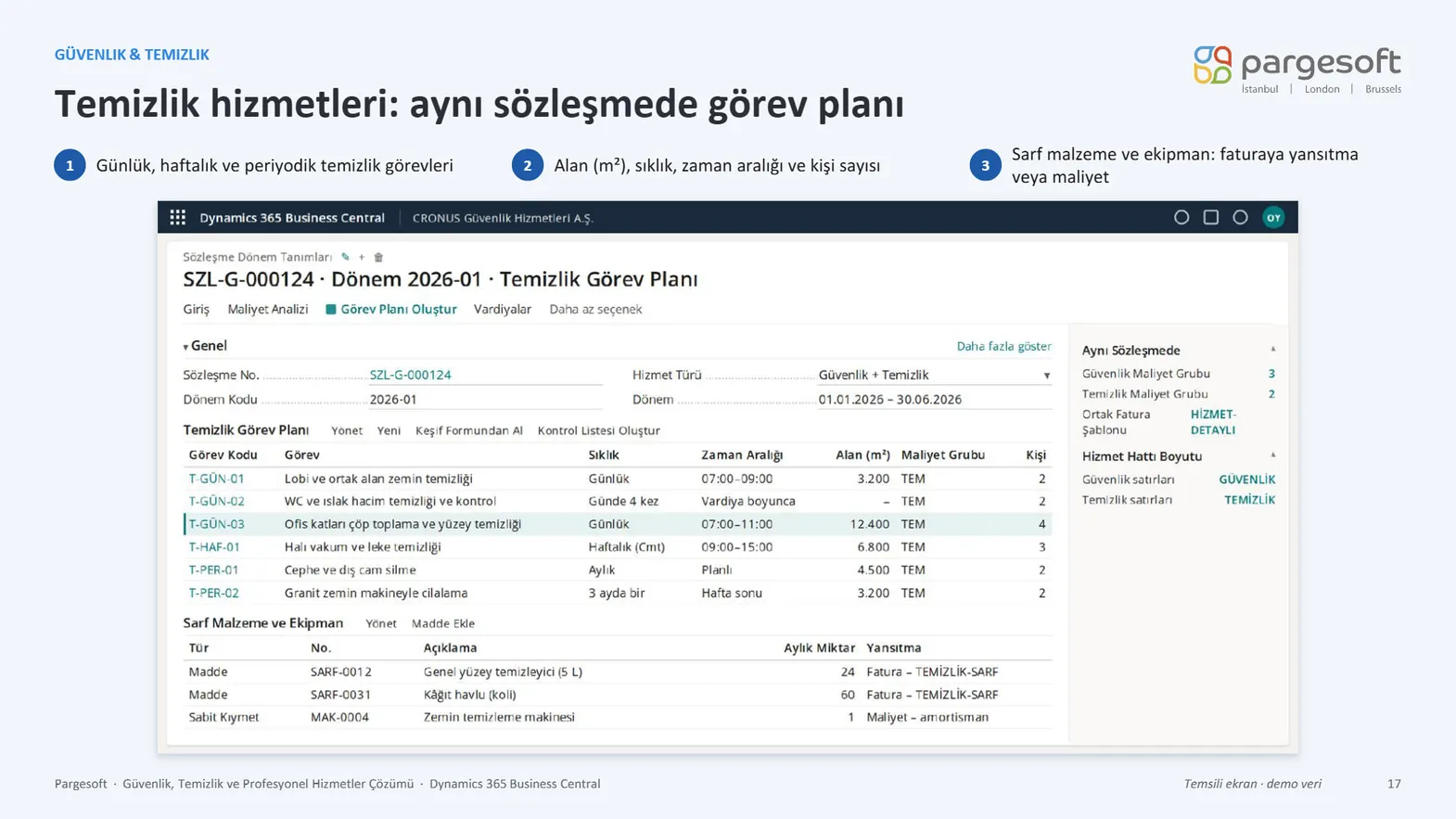Click the trash delete icon beside the breadcrumb
This screenshot has width=1456, height=819.
378,257
